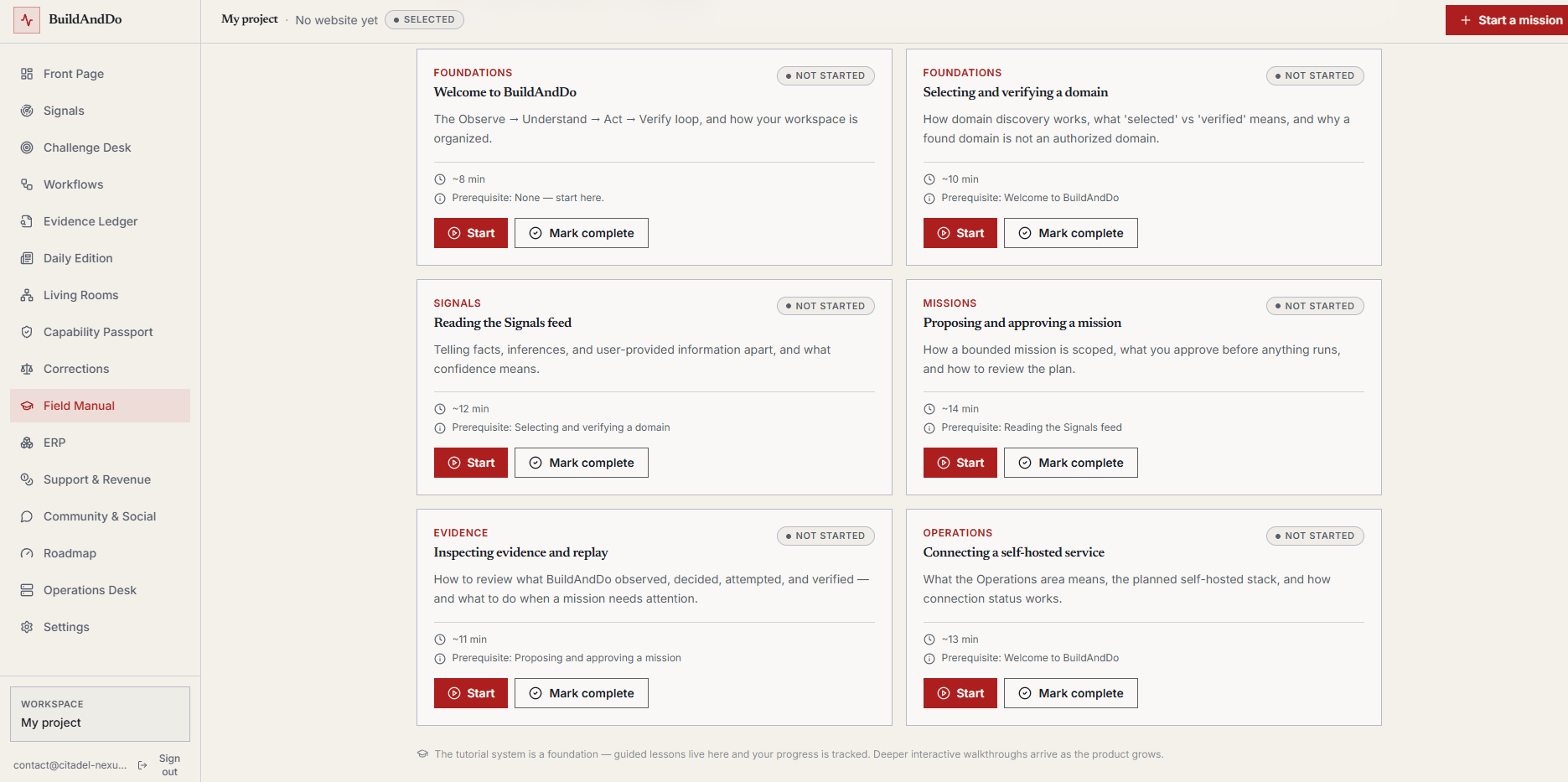Open Roadmap from the sidebar
This screenshot has height=782, width=1568.
(100, 553)
